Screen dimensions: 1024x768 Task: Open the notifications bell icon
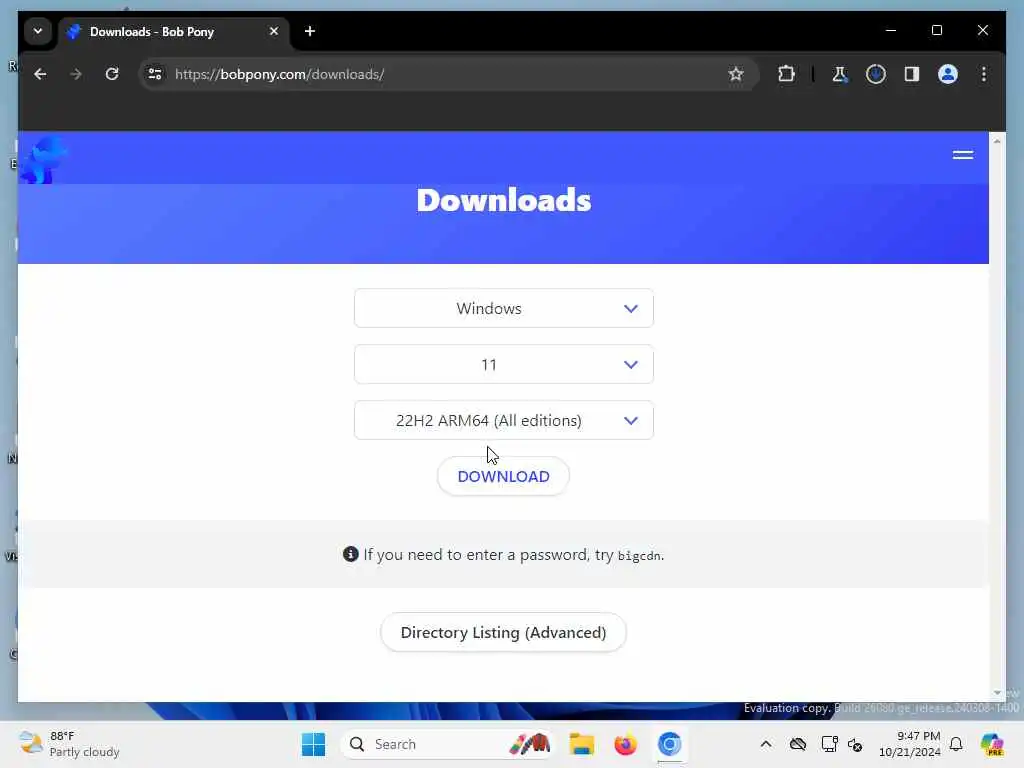956,744
